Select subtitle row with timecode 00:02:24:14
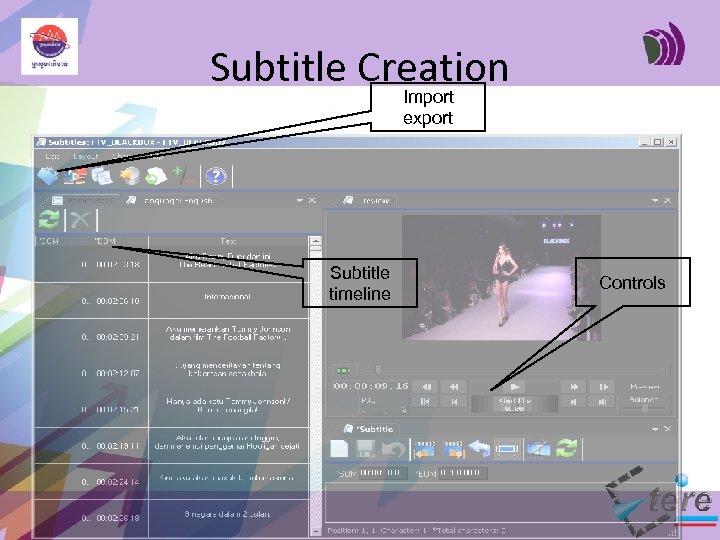Screen dimensions: 720x540 point(172,481)
